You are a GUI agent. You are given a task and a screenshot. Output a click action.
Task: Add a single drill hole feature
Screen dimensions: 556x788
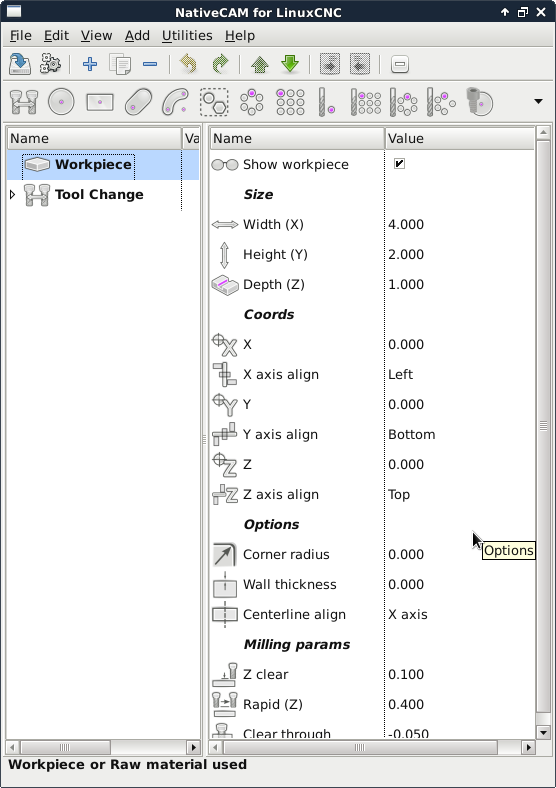pyautogui.click(x=327, y=102)
